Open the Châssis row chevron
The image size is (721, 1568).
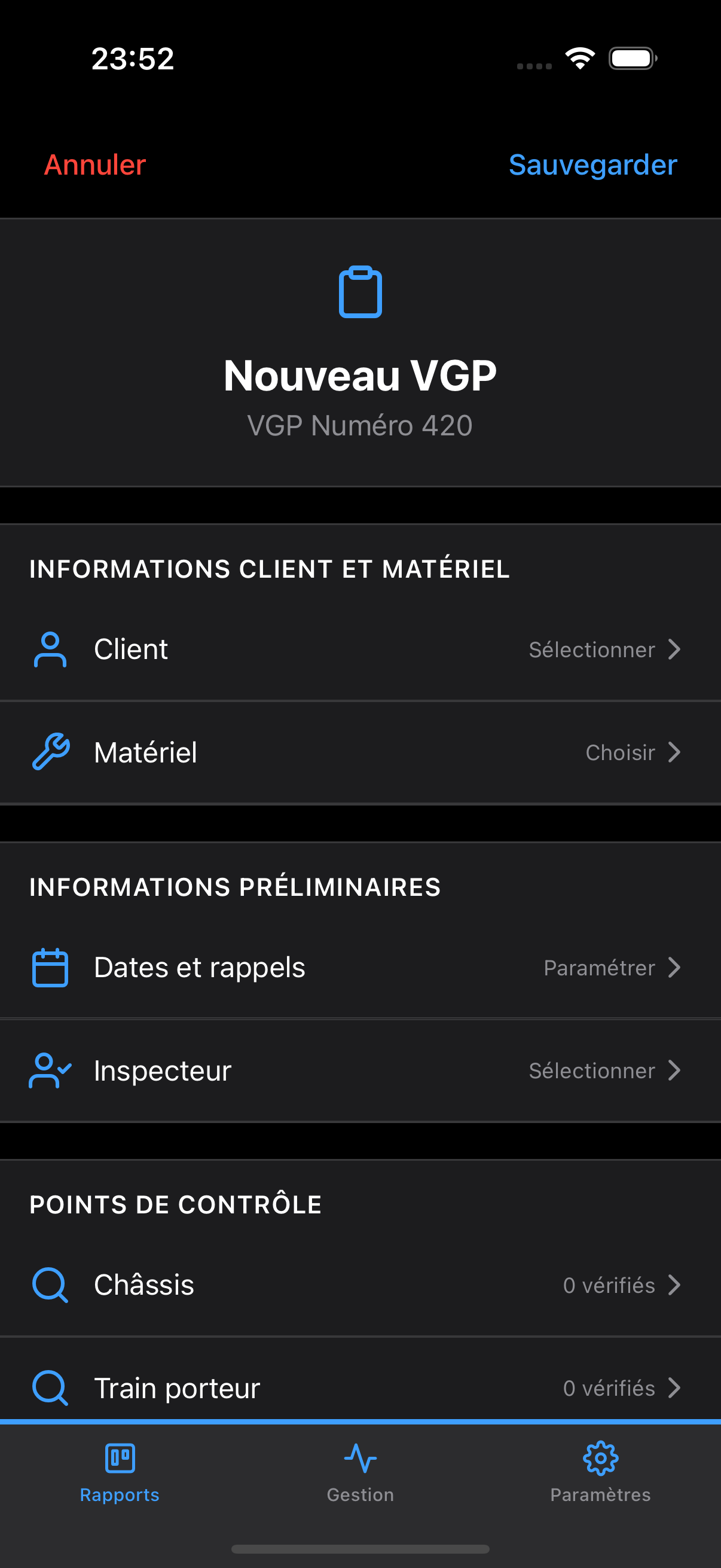674,1285
